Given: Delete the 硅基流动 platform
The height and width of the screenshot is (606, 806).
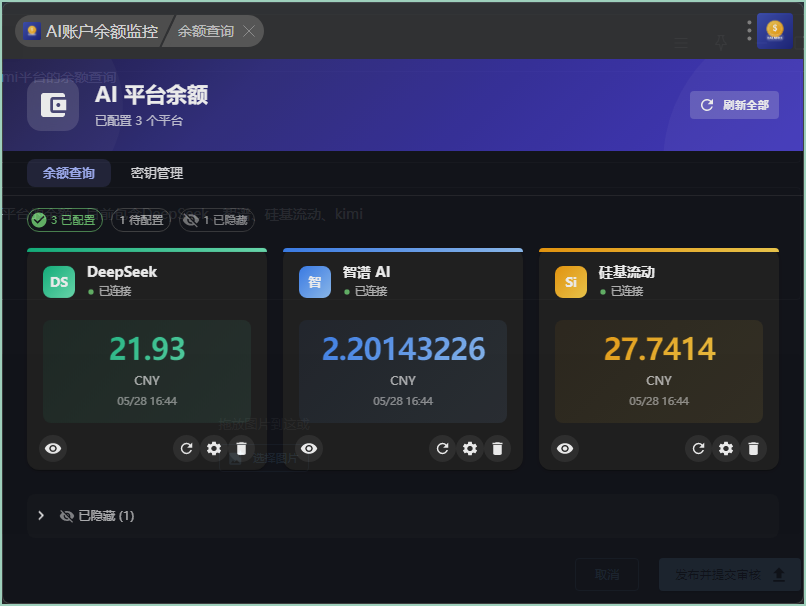Looking at the screenshot, I should pyautogui.click(x=753, y=448).
